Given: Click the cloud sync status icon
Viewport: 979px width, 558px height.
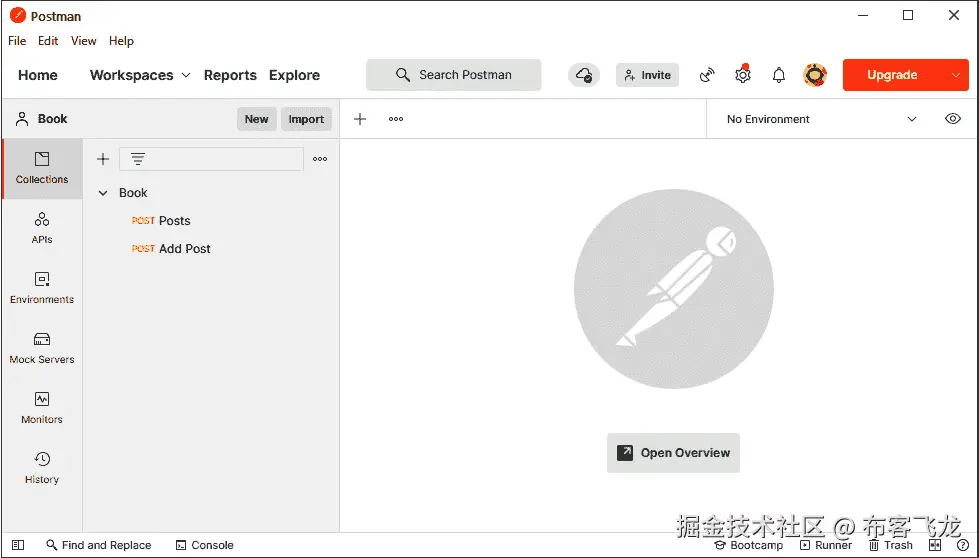Looking at the screenshot, I should click(584, 75).
